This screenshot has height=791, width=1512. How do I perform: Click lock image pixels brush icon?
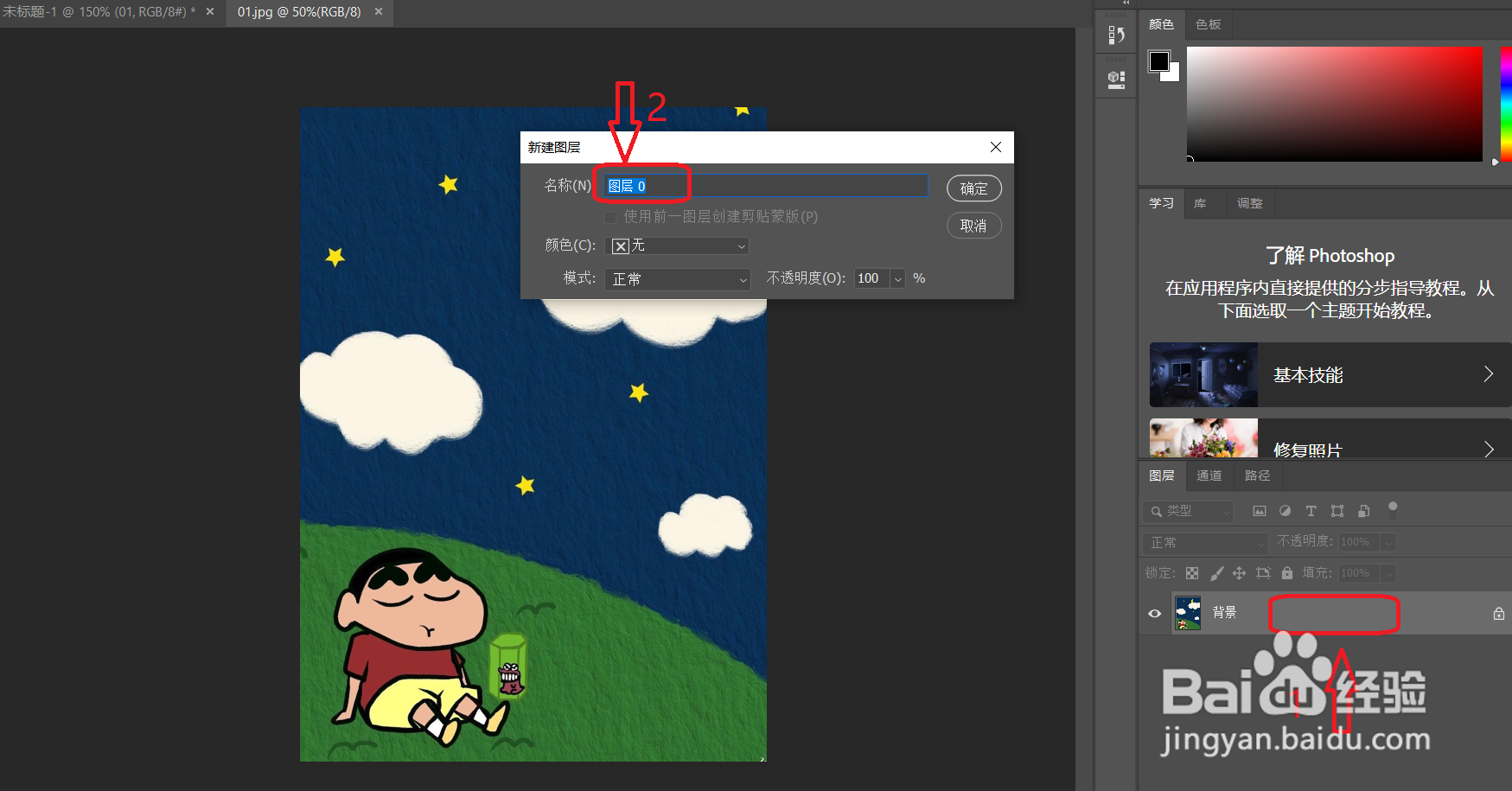pyautogui.click(x=1216, y=573)
